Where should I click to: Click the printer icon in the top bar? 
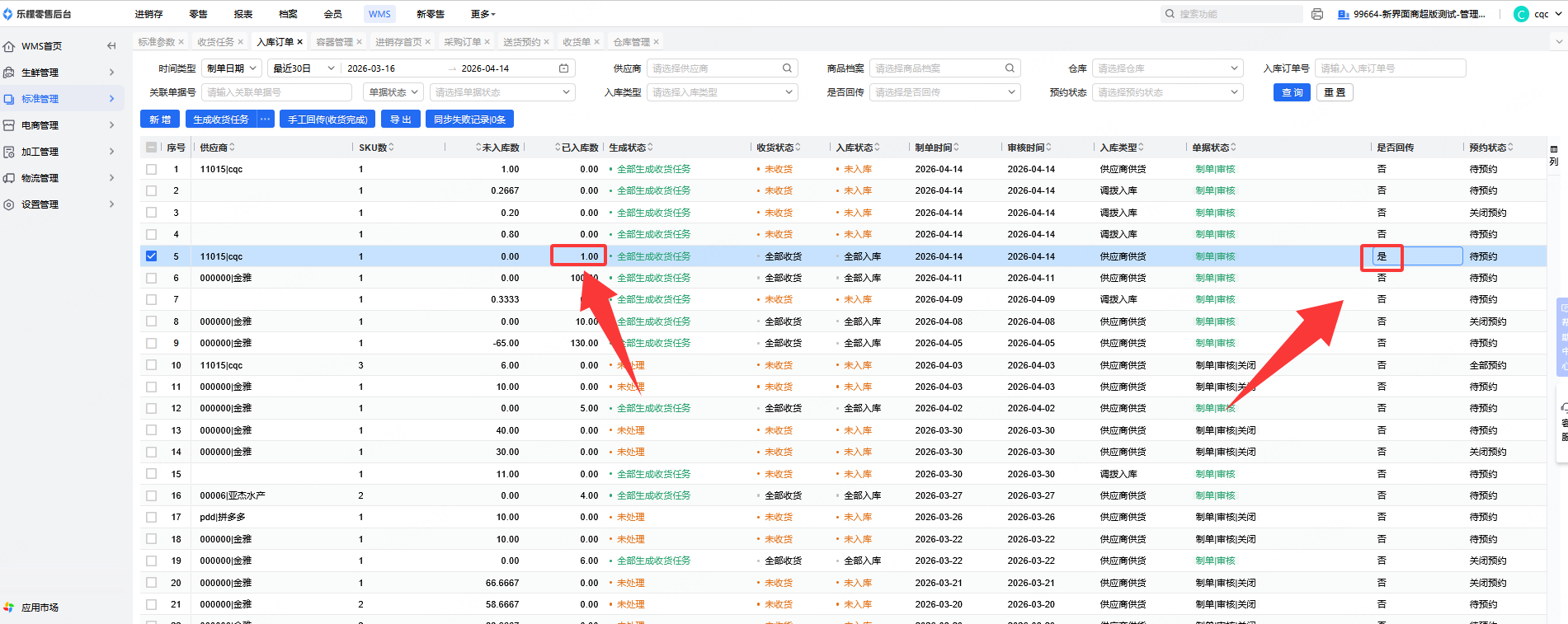pos(1317,14)
